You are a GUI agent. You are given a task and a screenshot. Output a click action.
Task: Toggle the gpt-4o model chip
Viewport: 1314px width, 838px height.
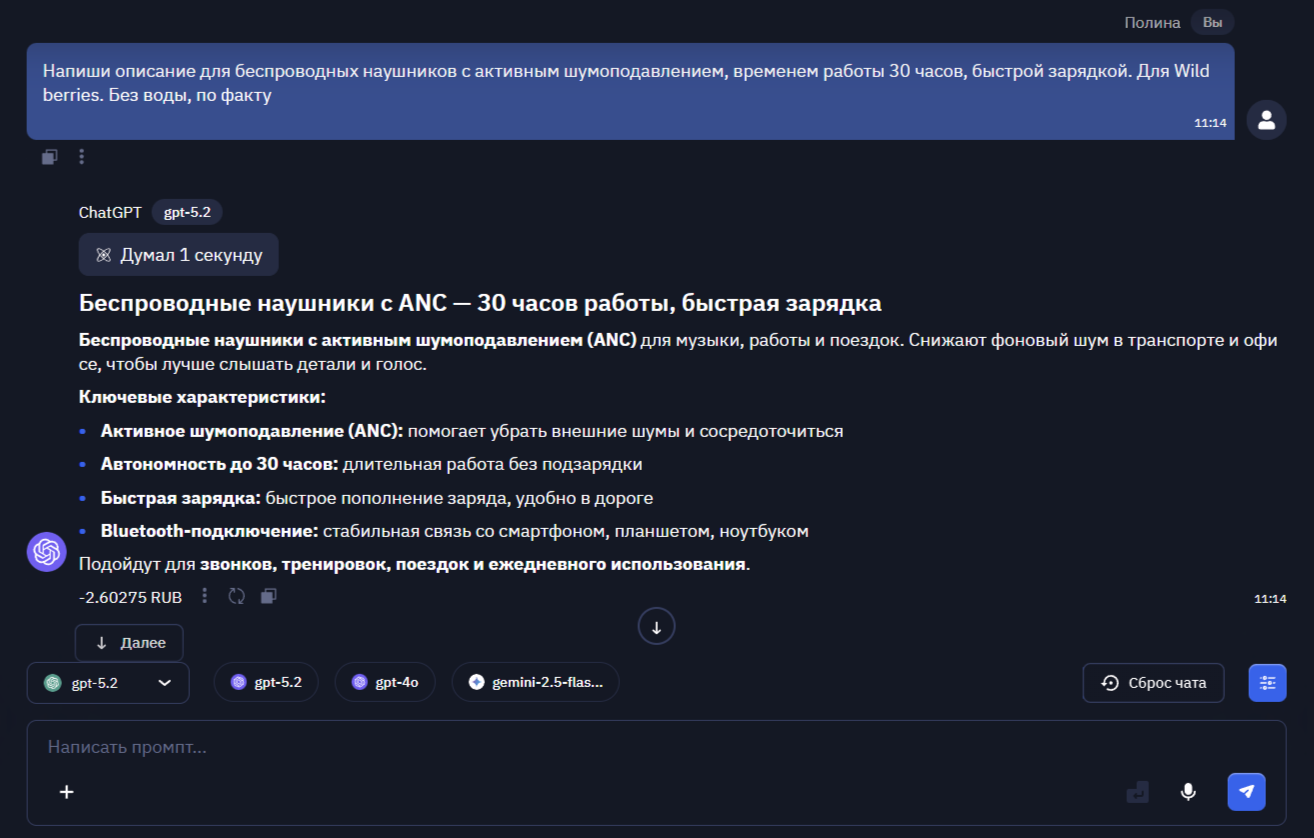385,681
